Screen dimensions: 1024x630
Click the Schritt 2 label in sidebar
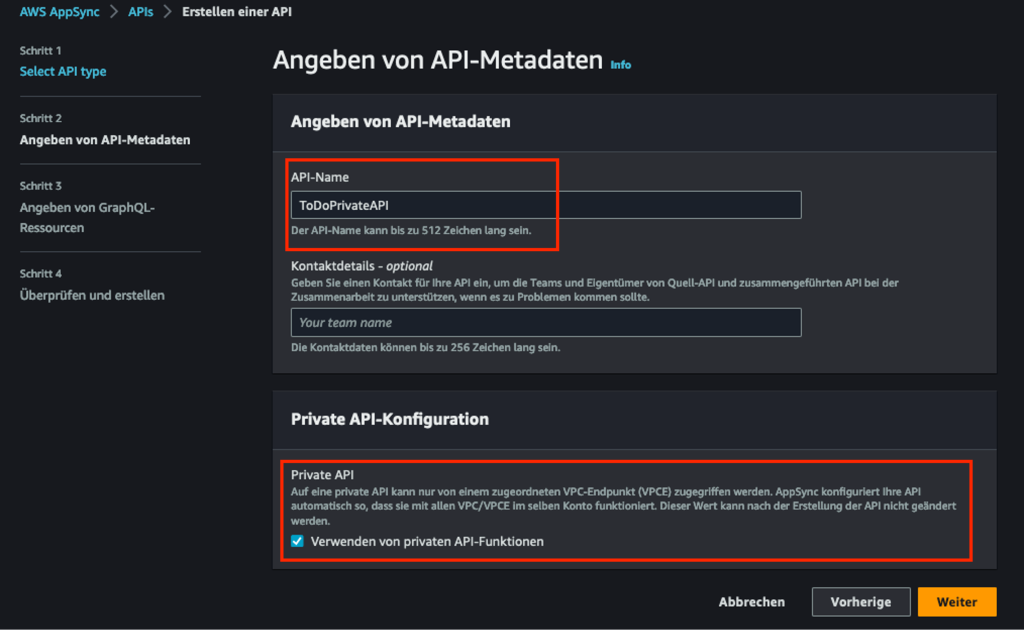coord(41,117)
